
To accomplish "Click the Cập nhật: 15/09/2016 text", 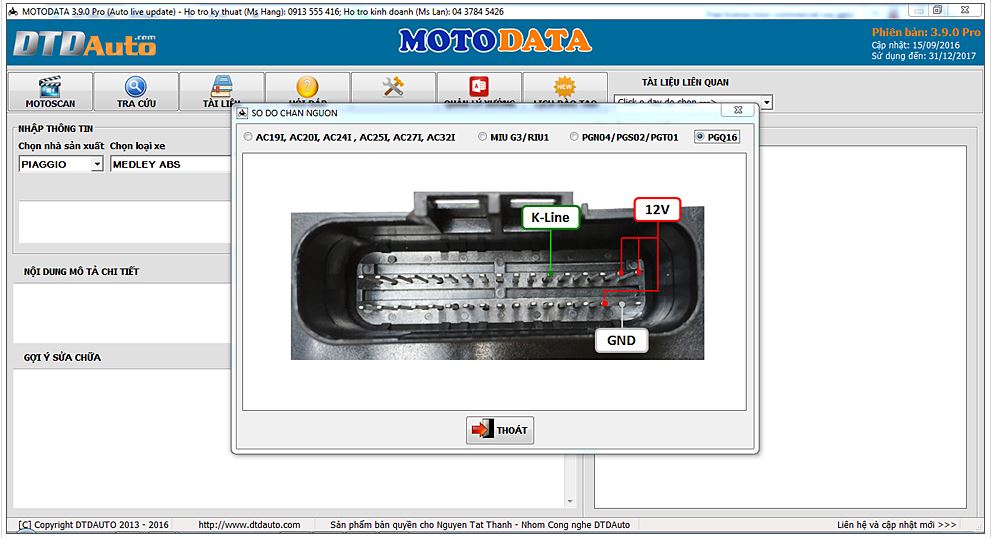I will click(x=915, y=45).
